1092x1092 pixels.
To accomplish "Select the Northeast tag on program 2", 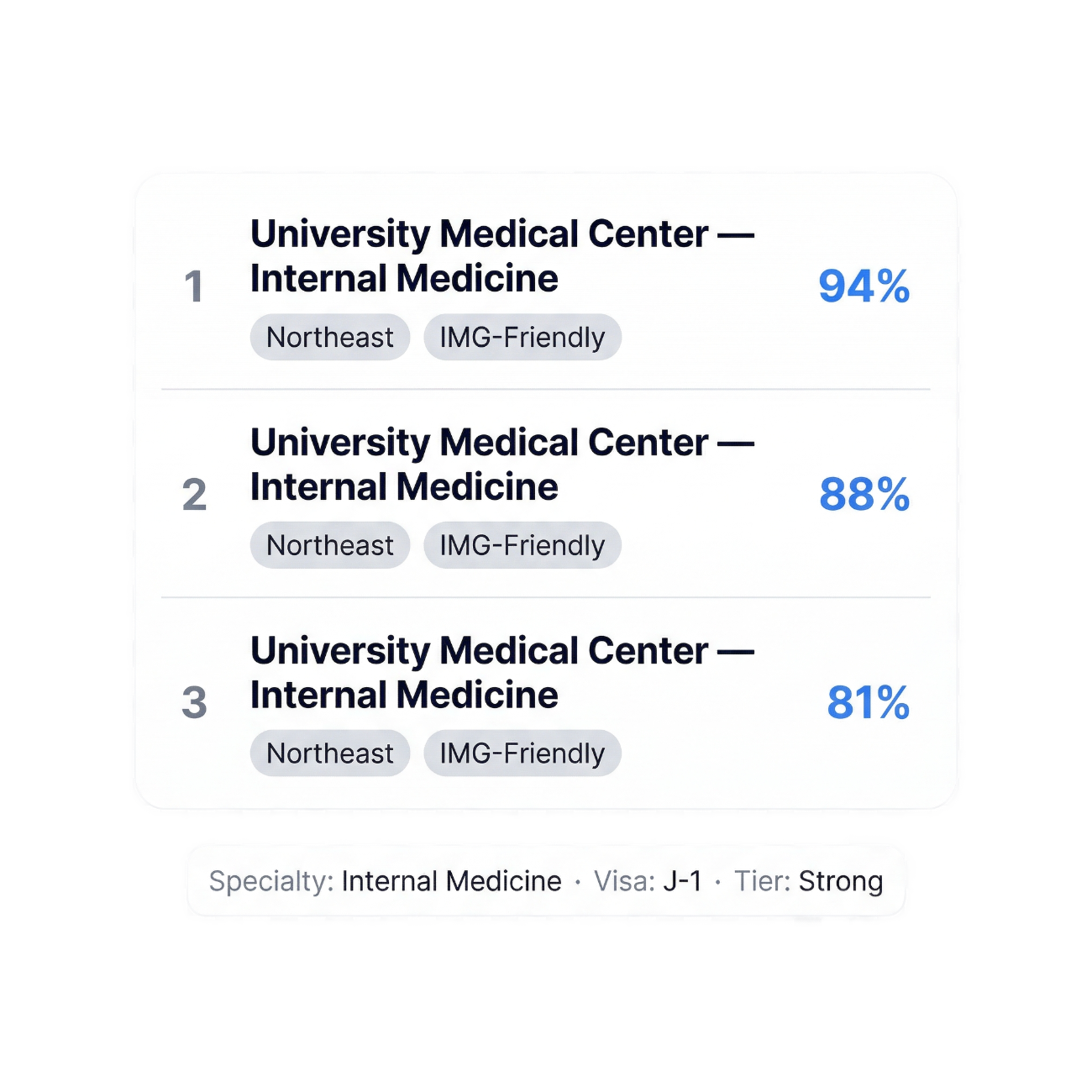I will (x=330, y=546).
